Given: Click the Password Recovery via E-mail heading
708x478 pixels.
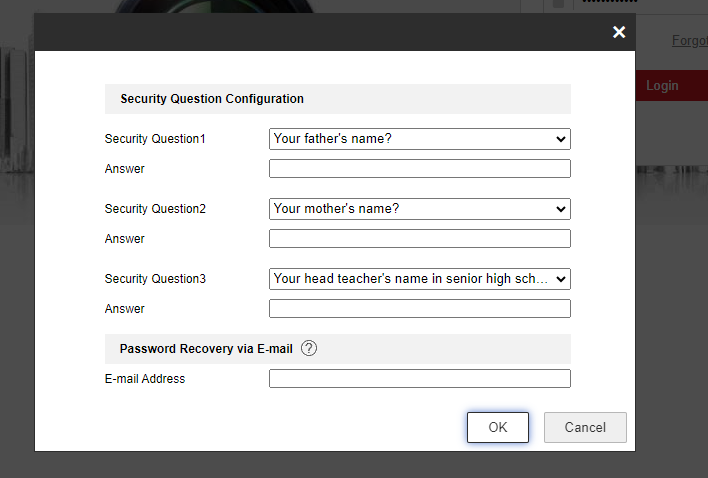Looking at the screenshot, I should [x=206, y=349].
